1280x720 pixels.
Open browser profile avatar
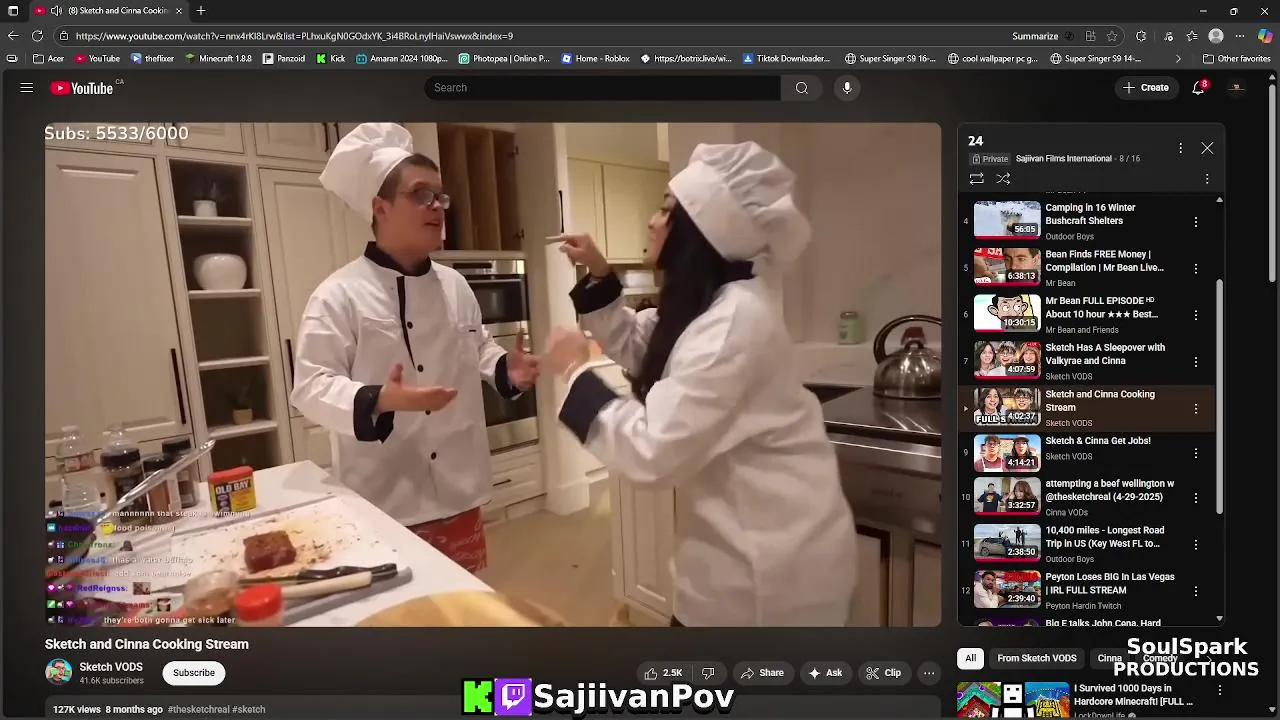[1216, 36]
